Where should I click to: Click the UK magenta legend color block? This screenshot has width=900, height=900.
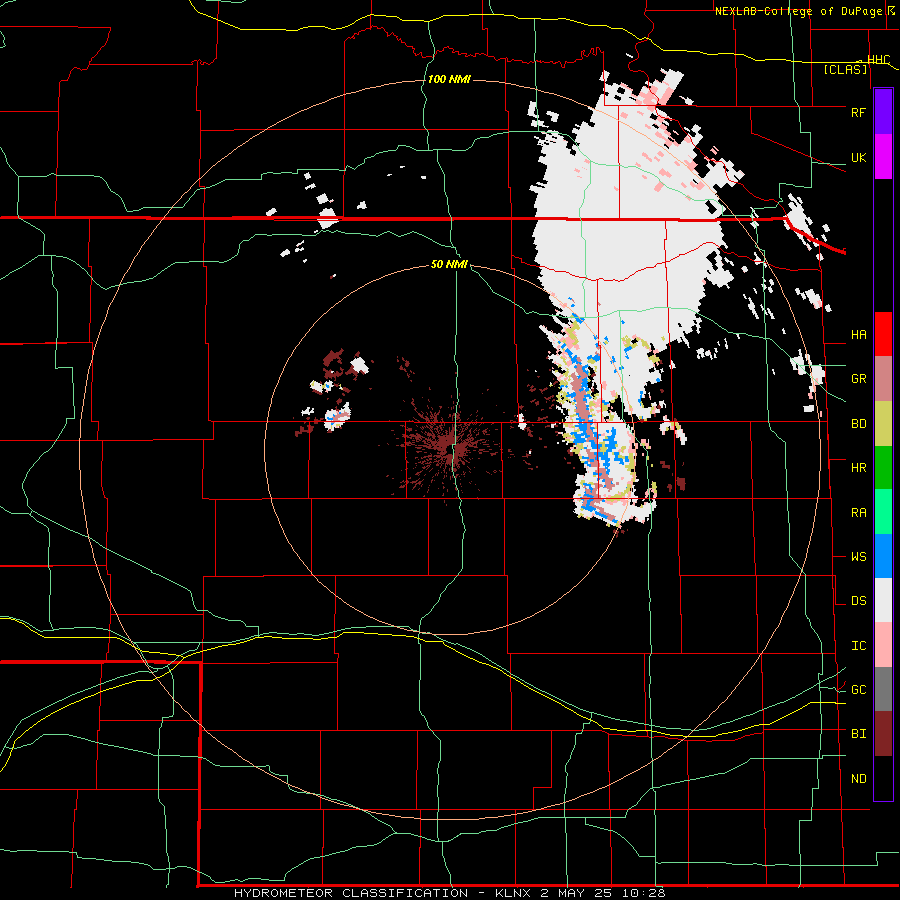(x=883, y=157)
